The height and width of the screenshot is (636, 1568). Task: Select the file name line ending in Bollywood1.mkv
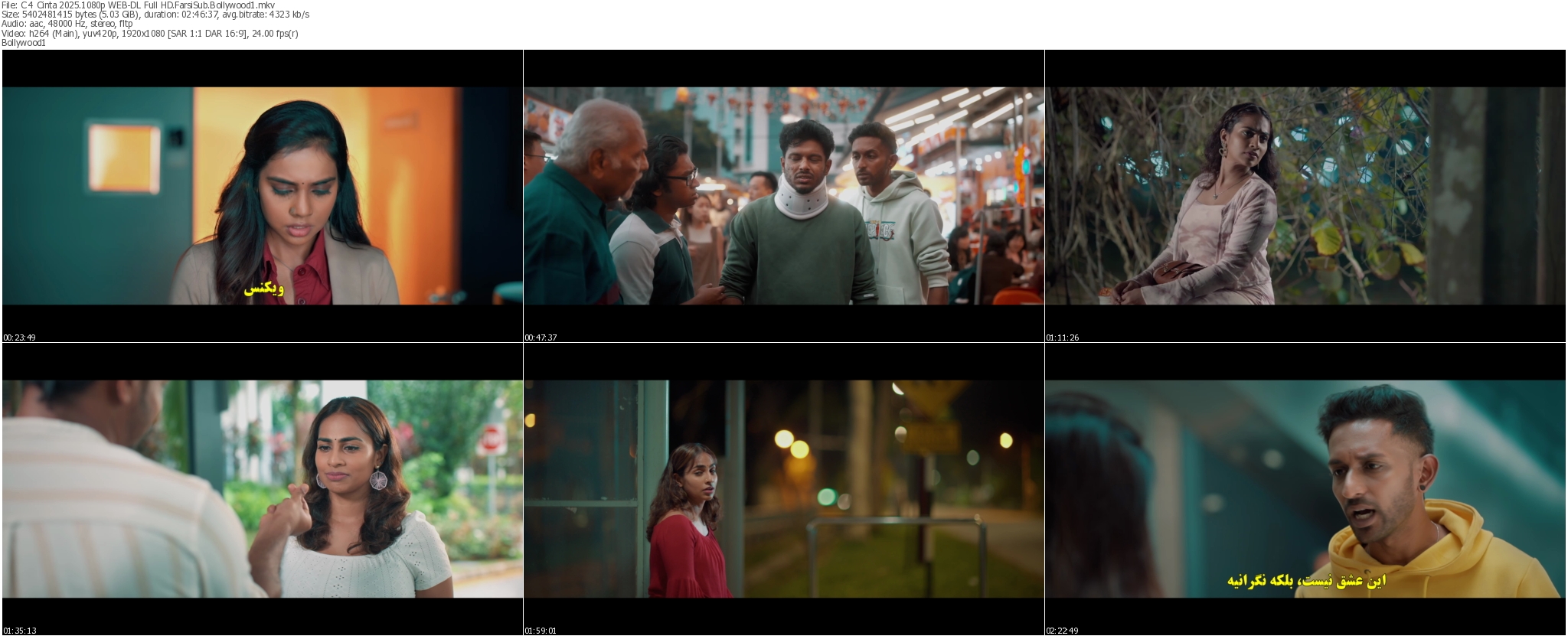[138, 5]
